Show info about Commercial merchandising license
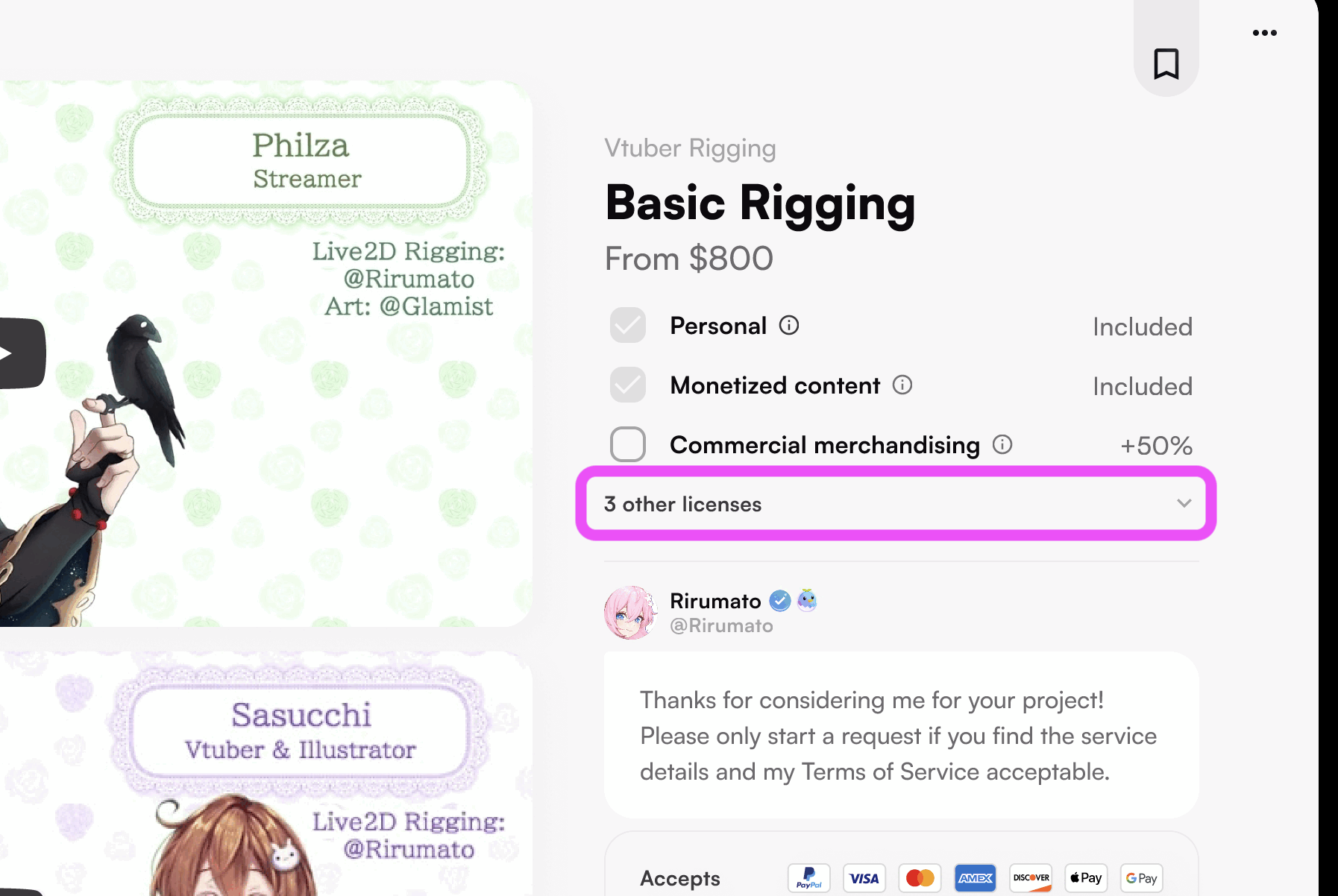Screen dimensions: 1338x896 (1002, 445)
